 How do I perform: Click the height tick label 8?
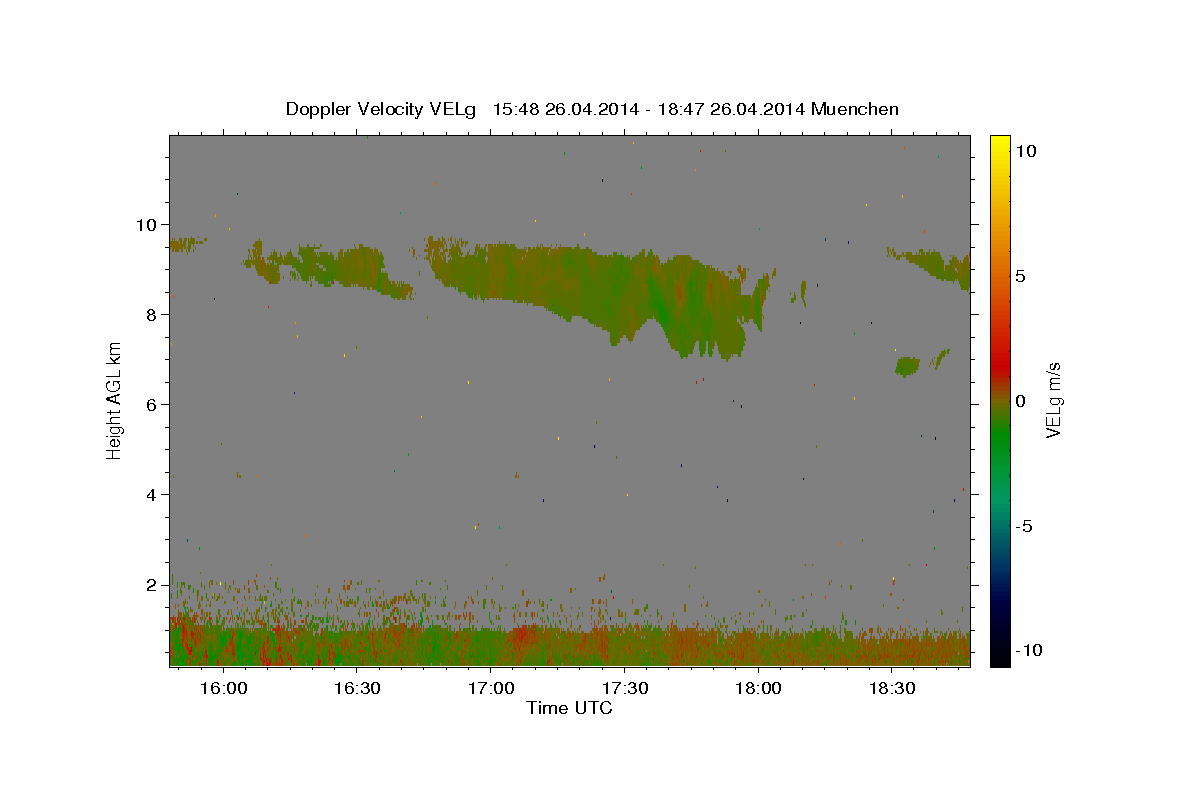(154, 314)
